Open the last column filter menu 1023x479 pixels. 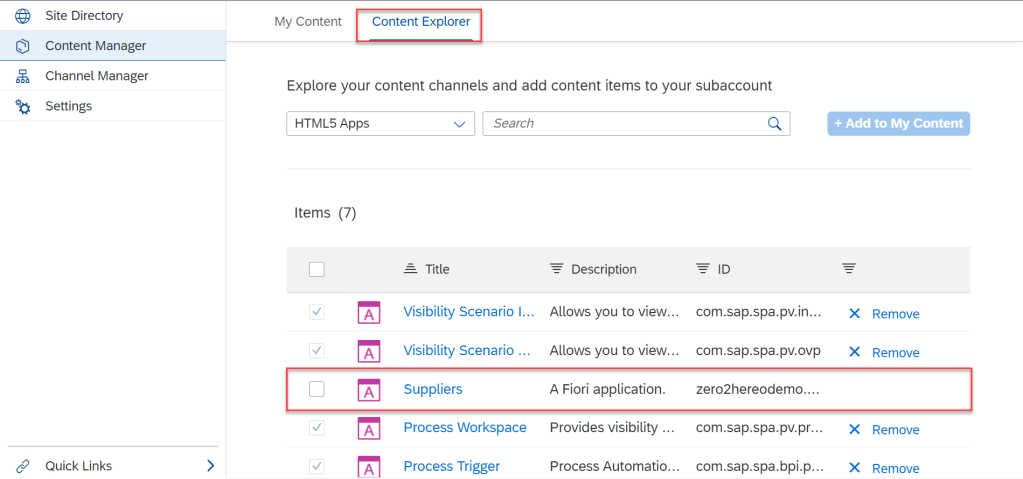[x=848, y=269]
